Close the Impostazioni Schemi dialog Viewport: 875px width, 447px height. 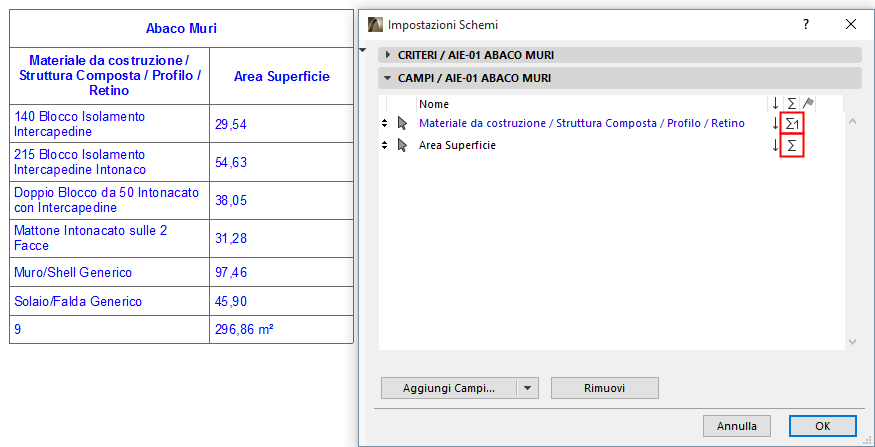[850, 24]
